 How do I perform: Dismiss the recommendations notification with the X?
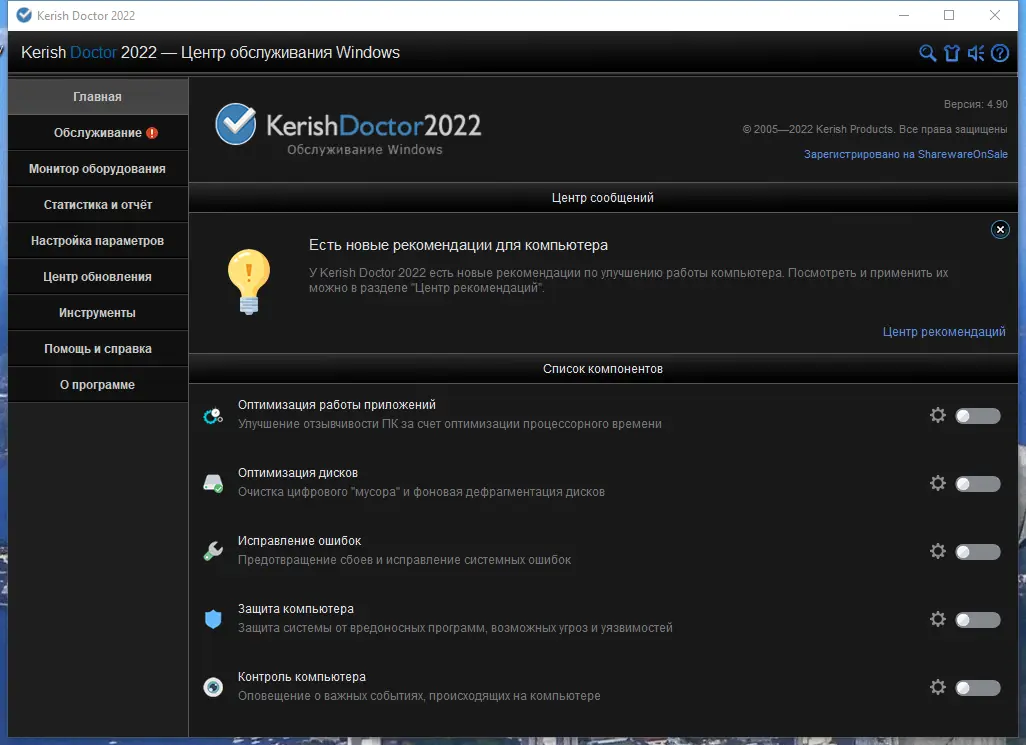click(x=1000, y=229)
